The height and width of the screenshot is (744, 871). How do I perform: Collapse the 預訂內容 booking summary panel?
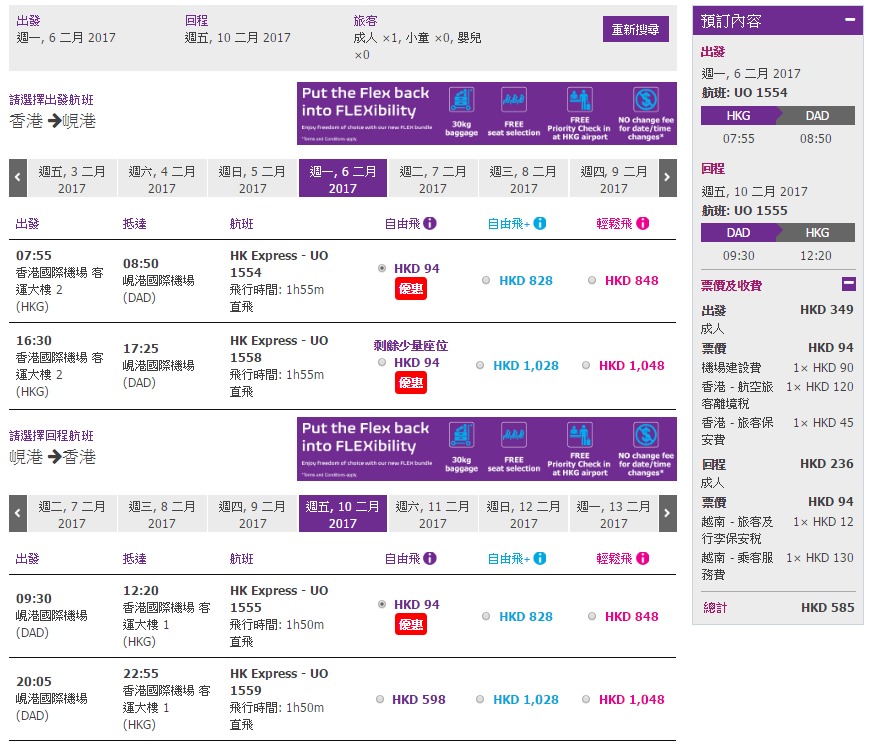tap(849, 19)
